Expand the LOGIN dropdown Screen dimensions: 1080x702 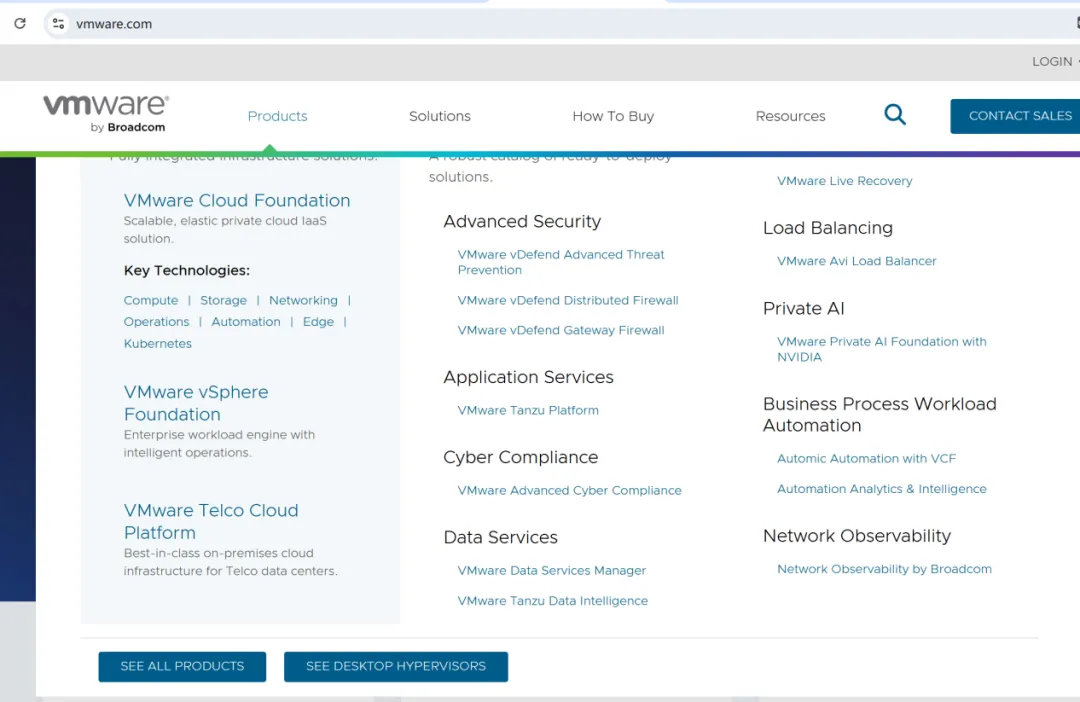[1053, 62]
